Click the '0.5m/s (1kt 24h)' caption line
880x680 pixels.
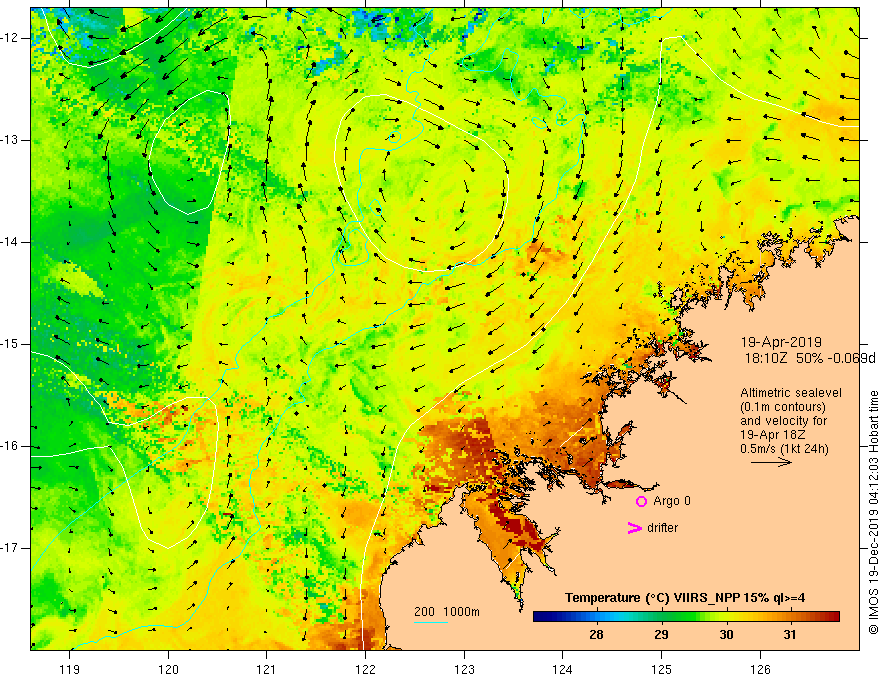(x=784, y=449)
